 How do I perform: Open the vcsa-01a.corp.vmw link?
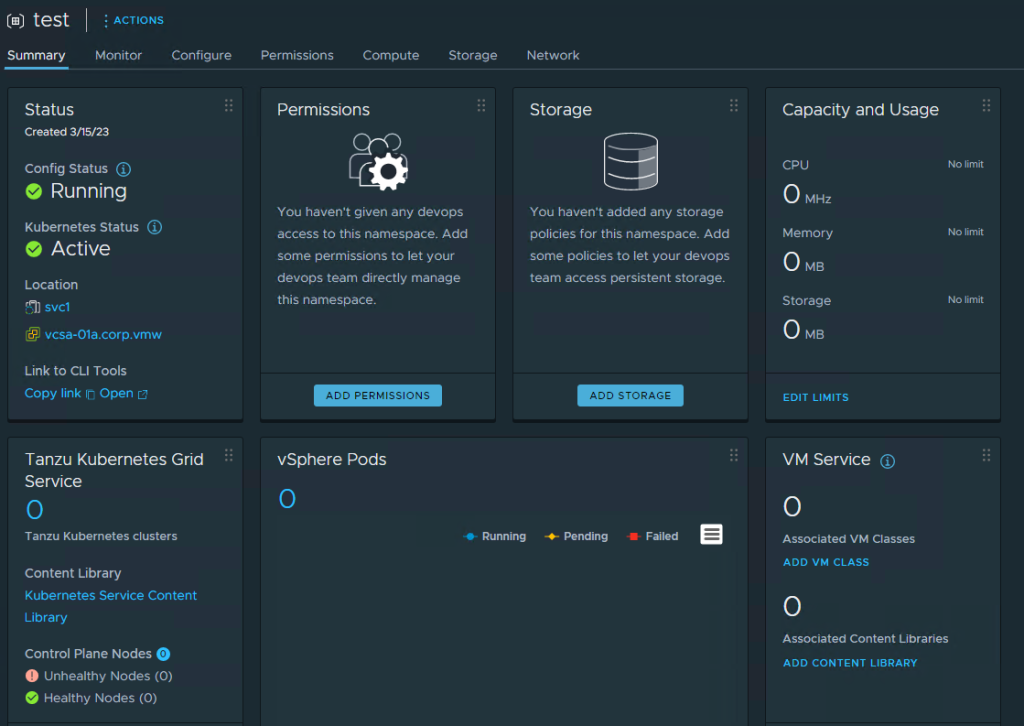(x=103, y=334)
